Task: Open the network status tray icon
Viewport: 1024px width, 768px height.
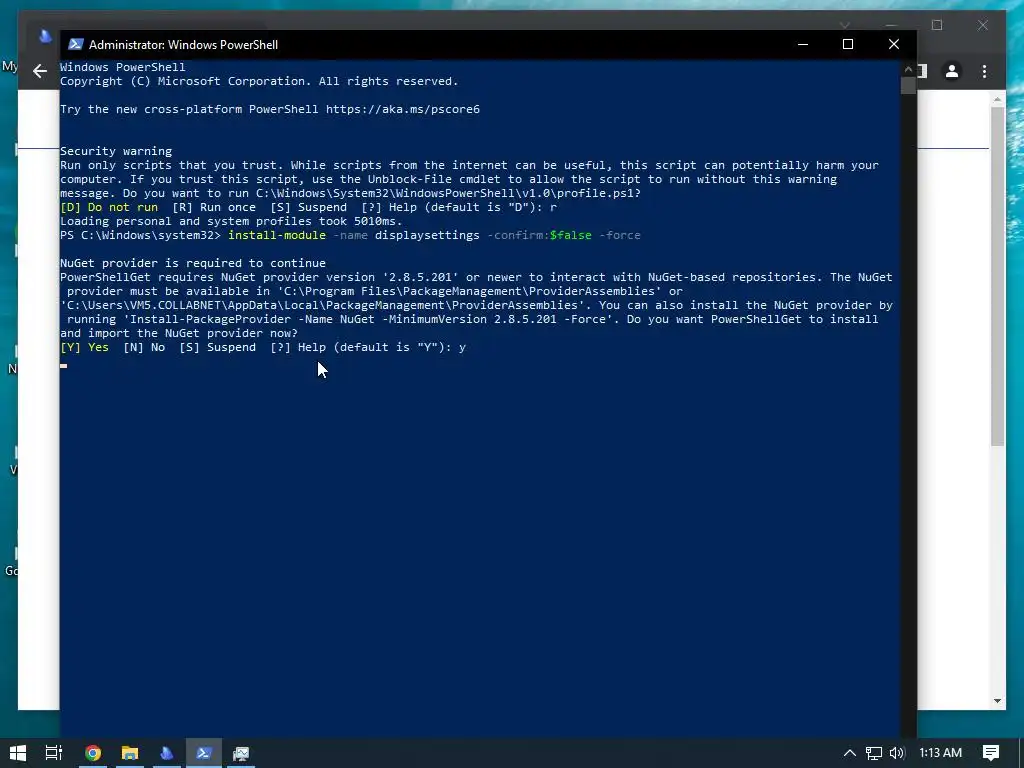Action: pos(874,753)
